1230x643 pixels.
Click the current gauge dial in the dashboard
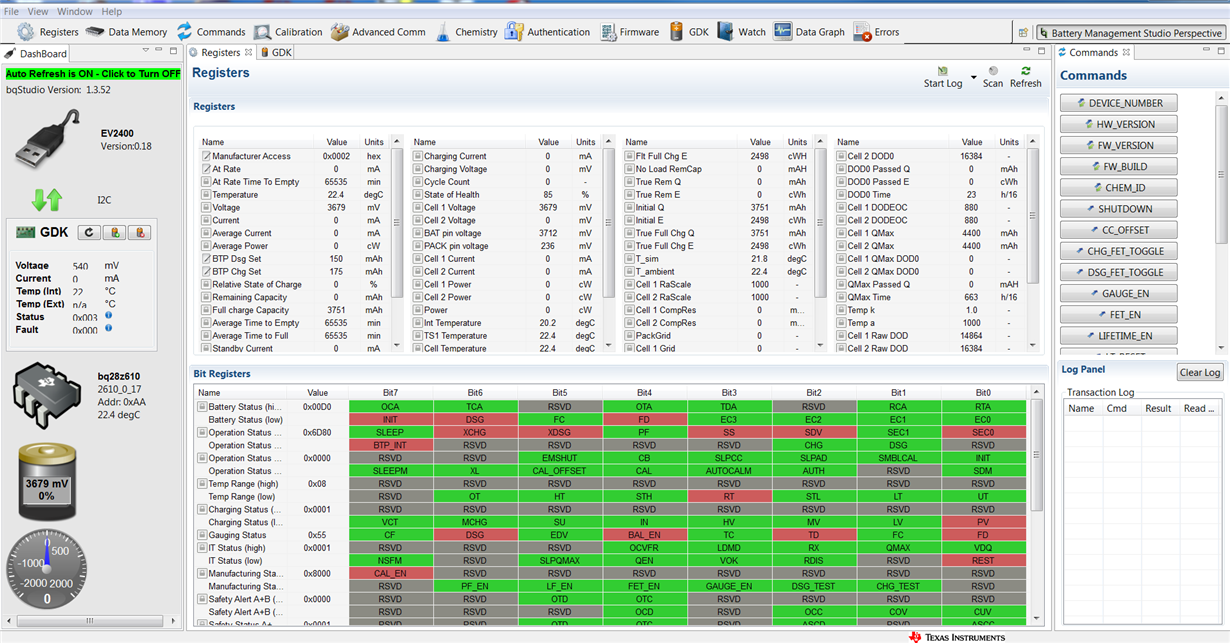click(x=46, y=567)
